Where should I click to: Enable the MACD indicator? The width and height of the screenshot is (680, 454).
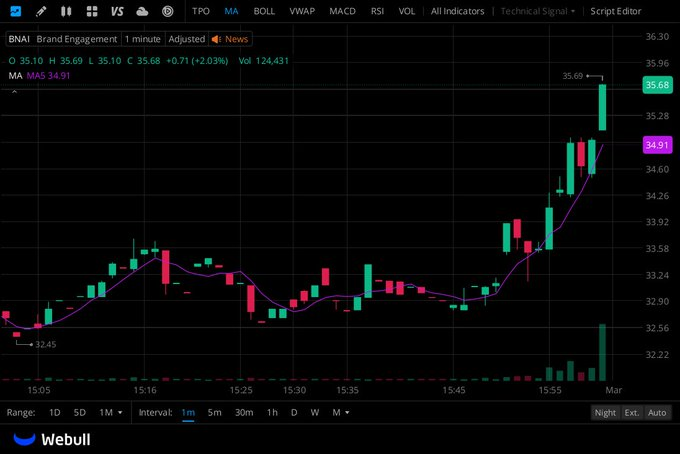pos(342,11)
